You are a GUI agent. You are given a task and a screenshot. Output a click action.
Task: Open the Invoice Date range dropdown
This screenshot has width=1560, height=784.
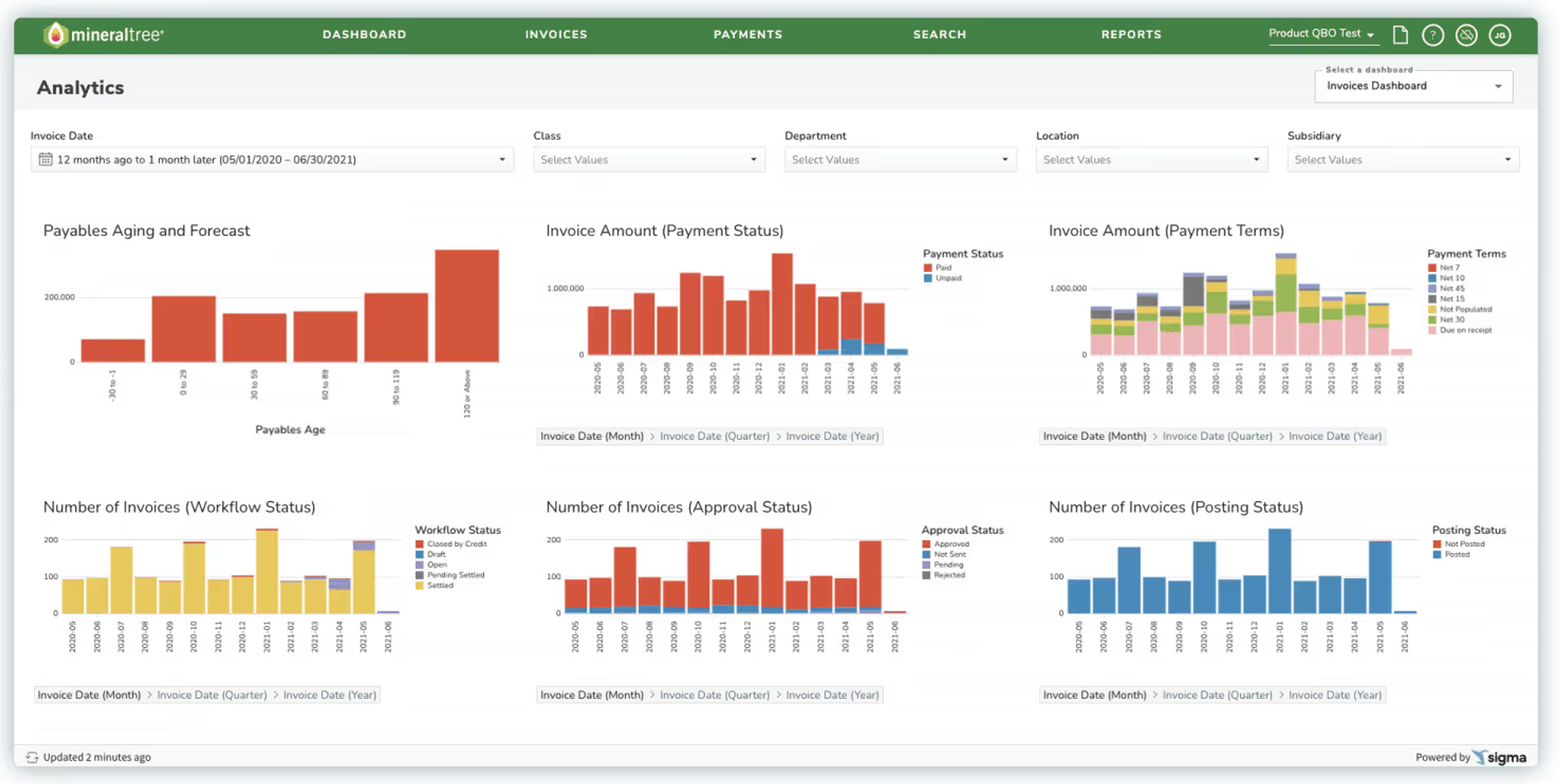click(272, 159)
